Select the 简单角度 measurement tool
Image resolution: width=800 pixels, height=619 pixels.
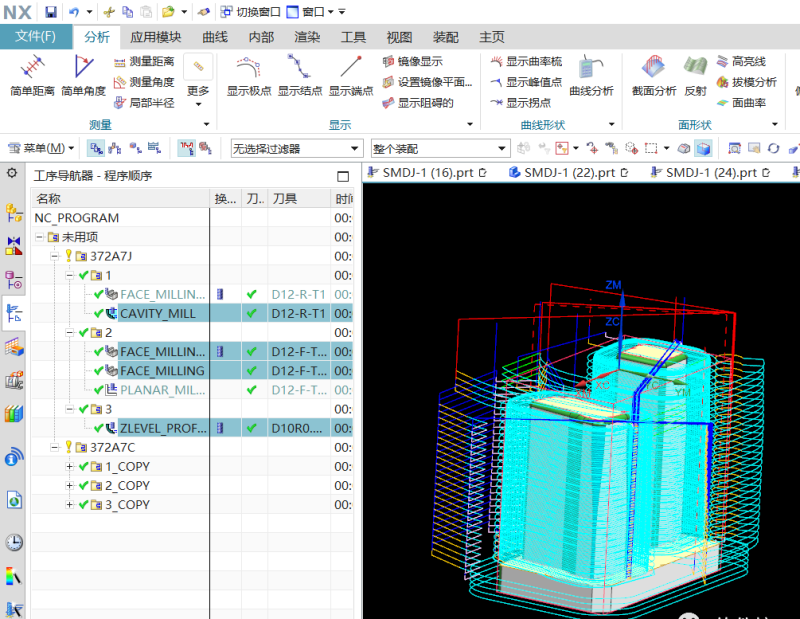(83, 76)
